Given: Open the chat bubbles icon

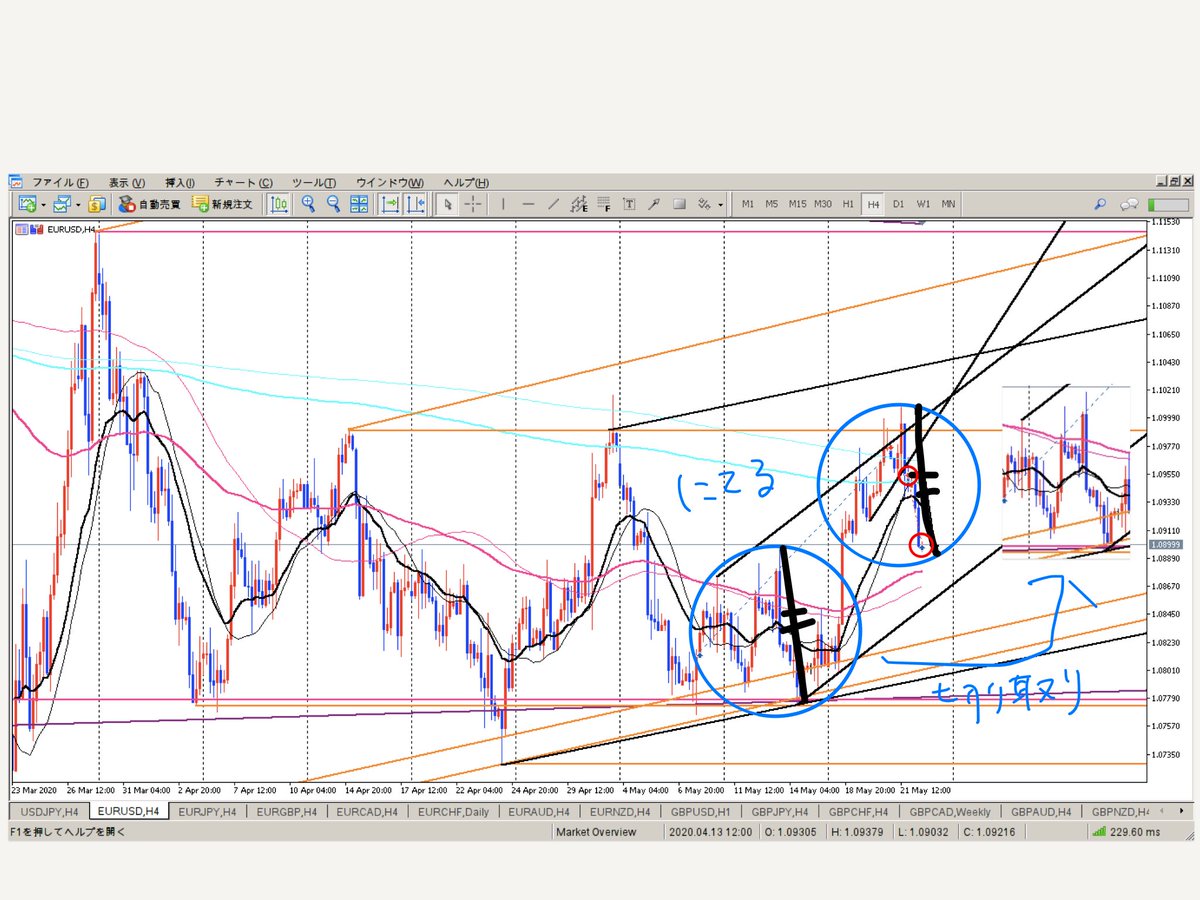Looking at the screenshot, I should click(1131, 204).
